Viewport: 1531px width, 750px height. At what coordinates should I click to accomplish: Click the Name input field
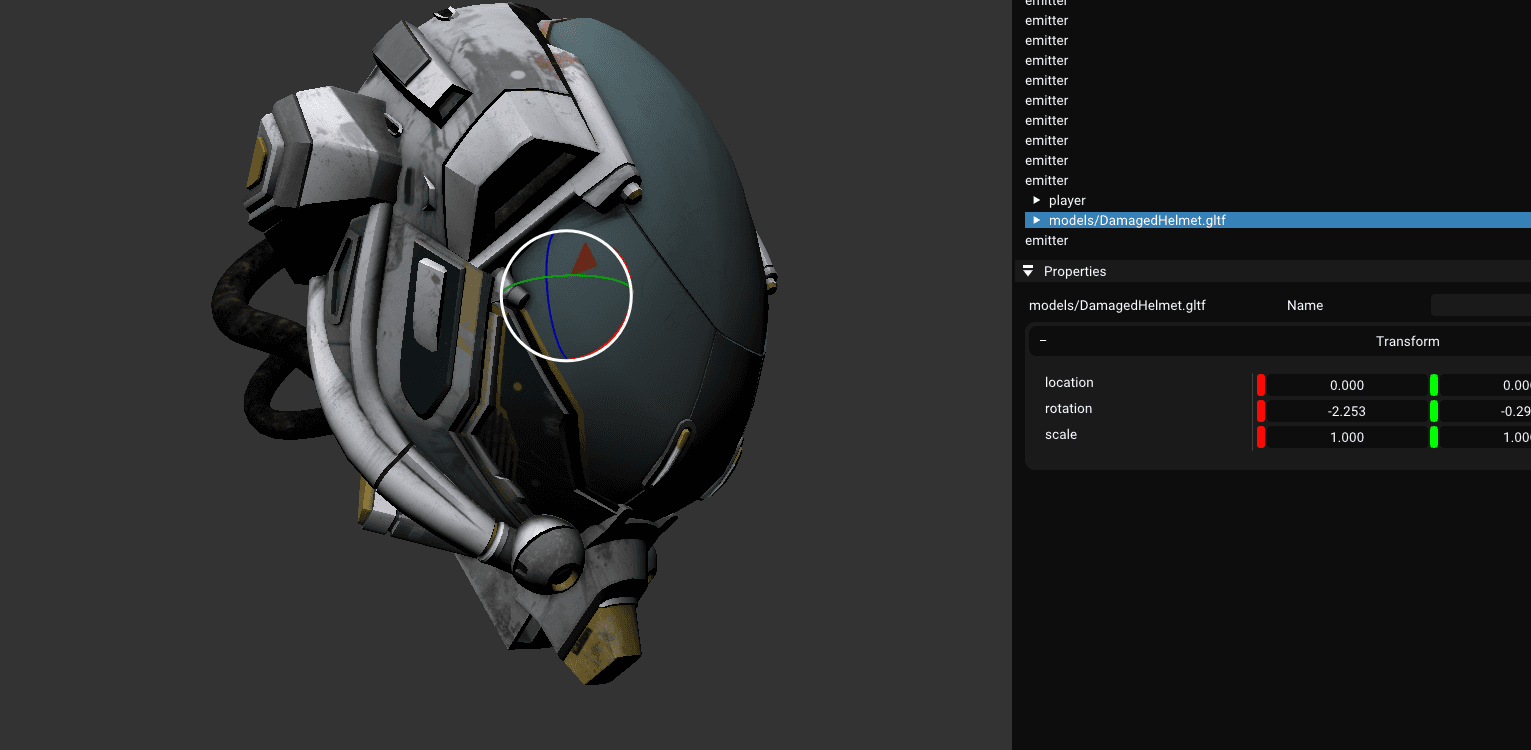point(1481,306)
